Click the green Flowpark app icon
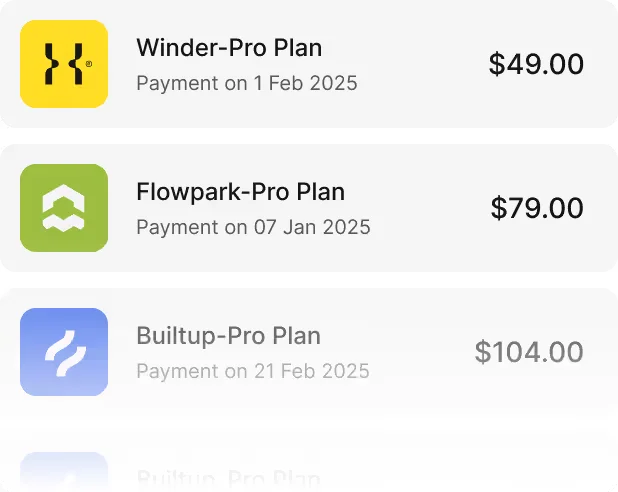The height and width of the screenshot is (492, 618). [x=64, y=208]
